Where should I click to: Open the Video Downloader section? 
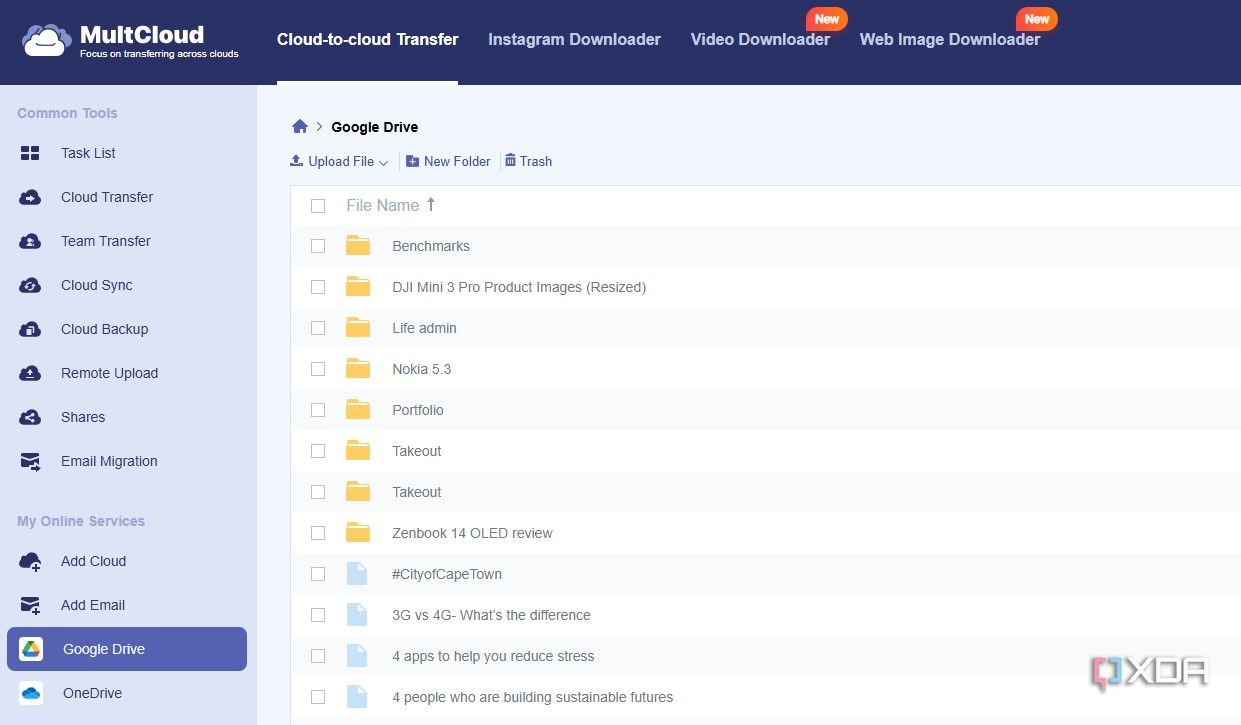click(x=760, y=39)
